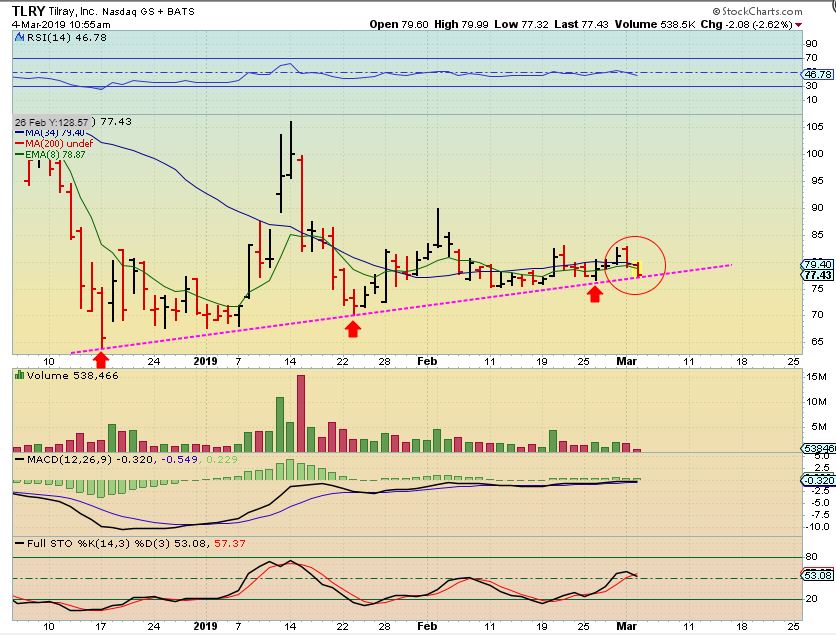Image resolution: width=836 pixels, height=635 pixels.
Task: Click the red circle annotation near March
Action: pos(635,265)
